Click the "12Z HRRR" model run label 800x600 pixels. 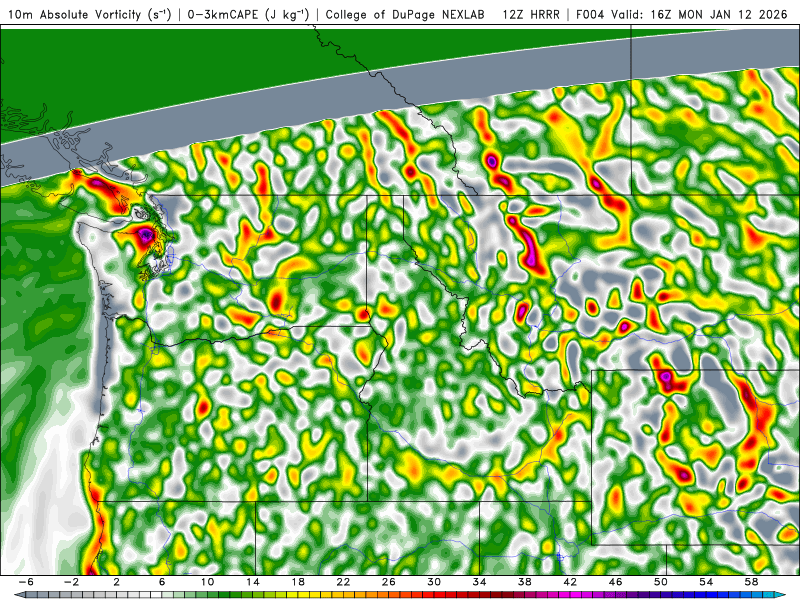tap(531, 14)
